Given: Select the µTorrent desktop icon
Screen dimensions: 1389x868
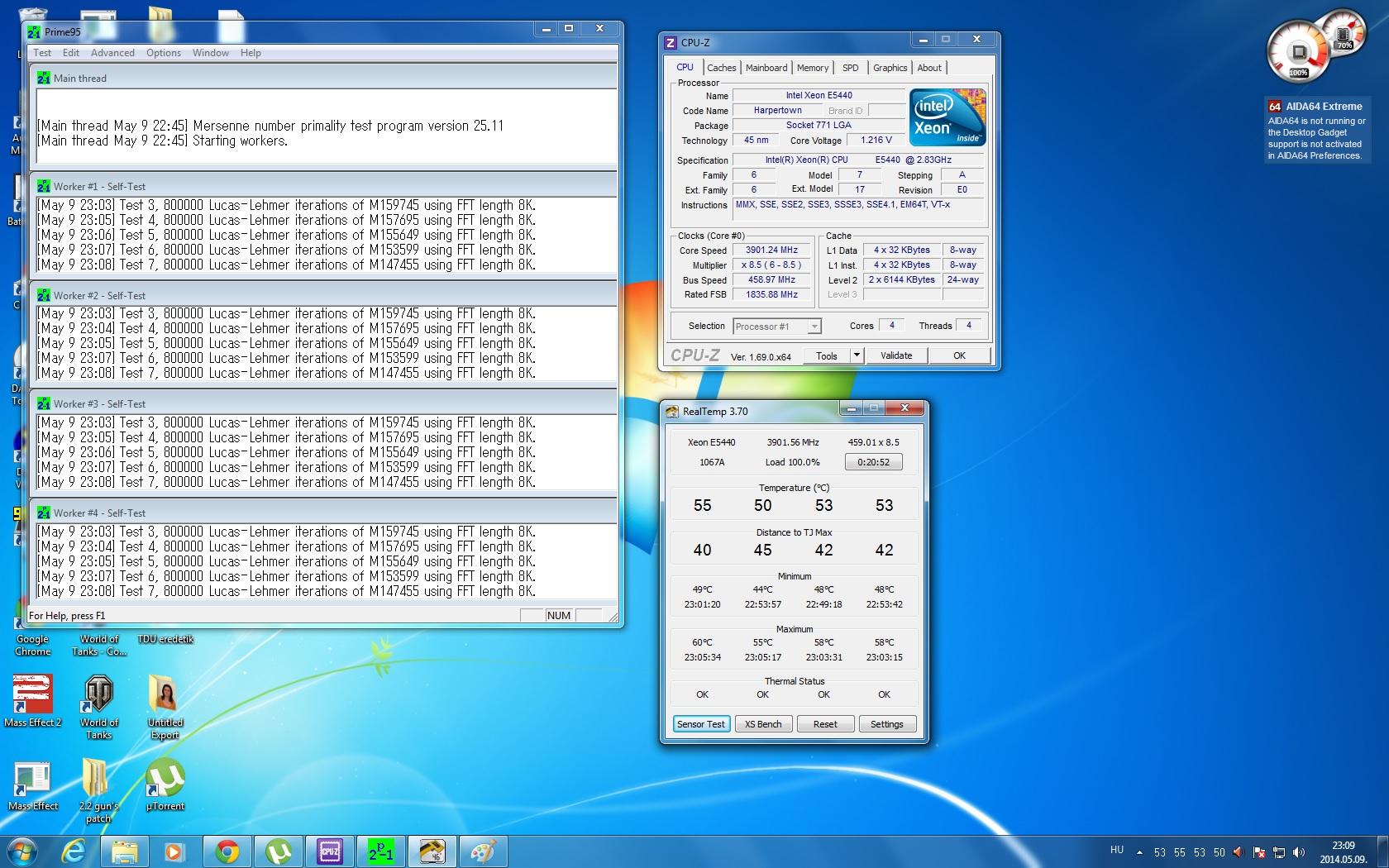Looking at the screenshot, I should point(165,785).
